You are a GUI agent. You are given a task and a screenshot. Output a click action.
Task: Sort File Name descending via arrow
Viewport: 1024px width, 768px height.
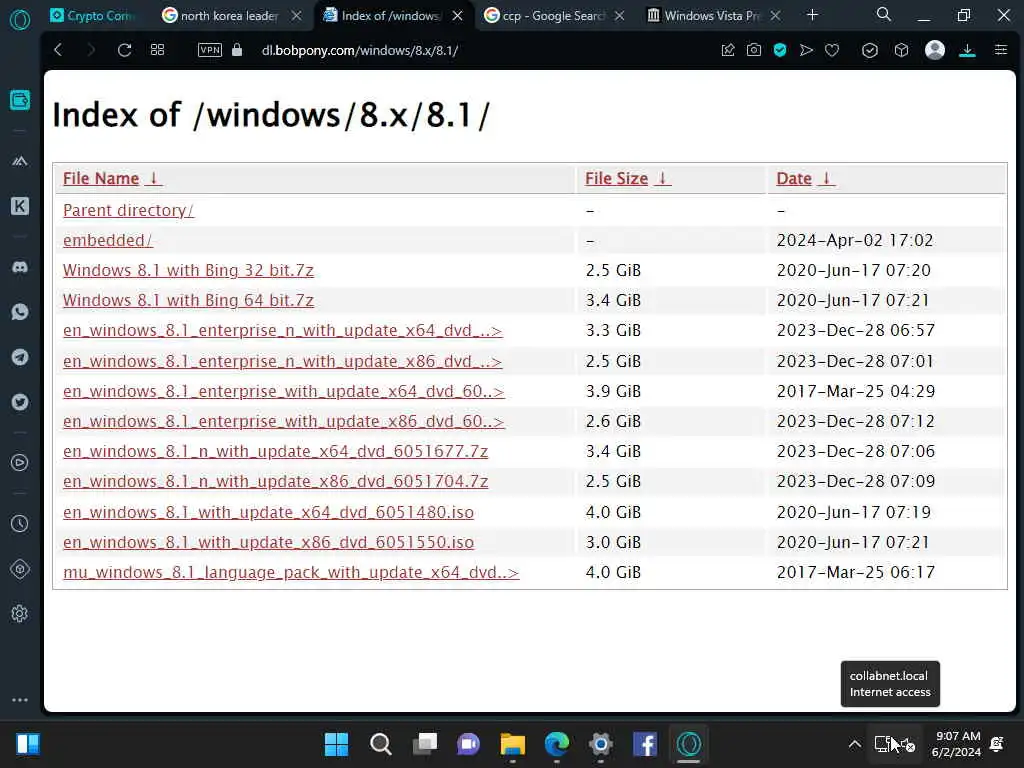[153, 178]
